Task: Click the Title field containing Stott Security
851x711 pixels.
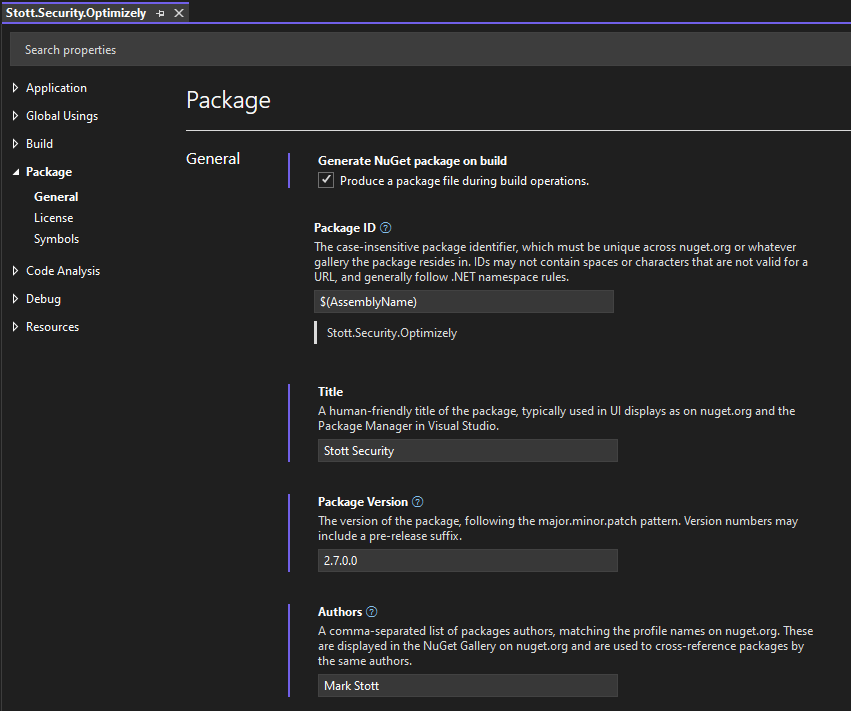Action: (467, 451)
